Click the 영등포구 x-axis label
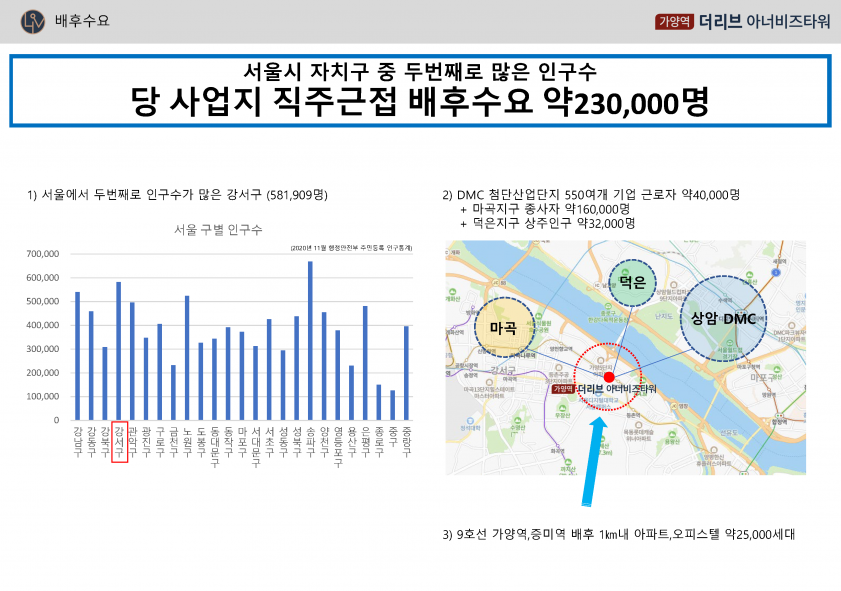The width and height of the screenshot is (841, 591). [338, 447]
